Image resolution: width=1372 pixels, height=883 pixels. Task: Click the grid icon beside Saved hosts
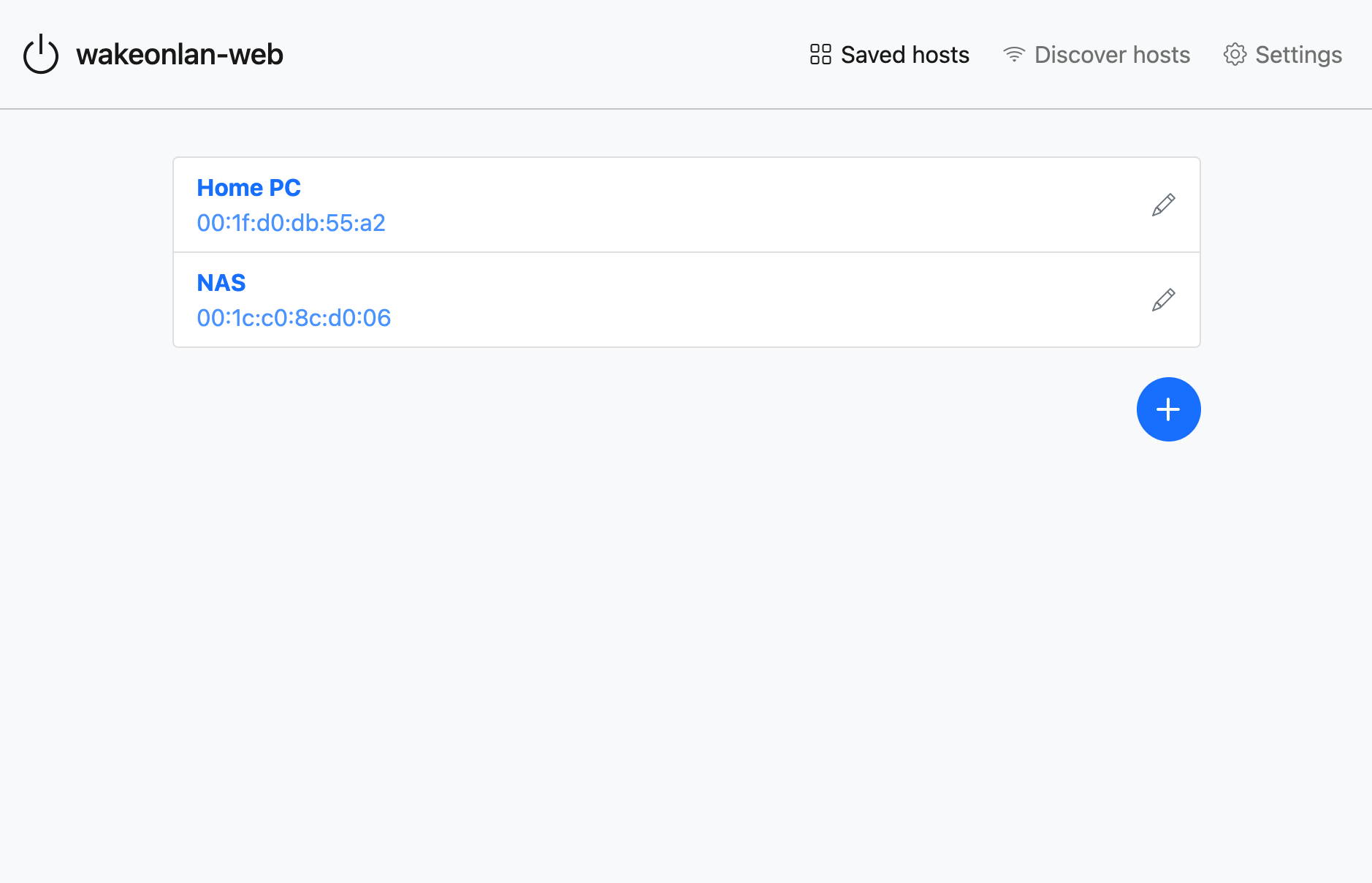tap(820, 54)
